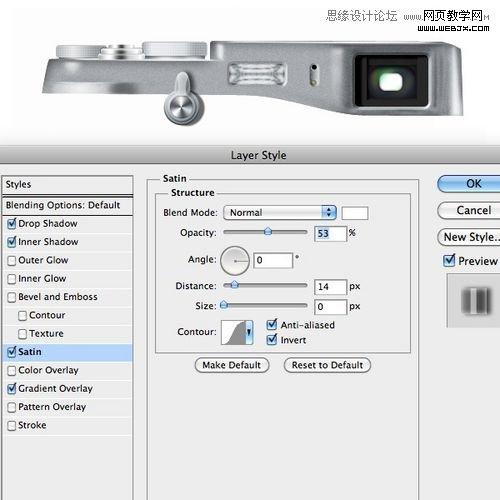Click the New Style button

pyautogui.click(x=469, y=237)
